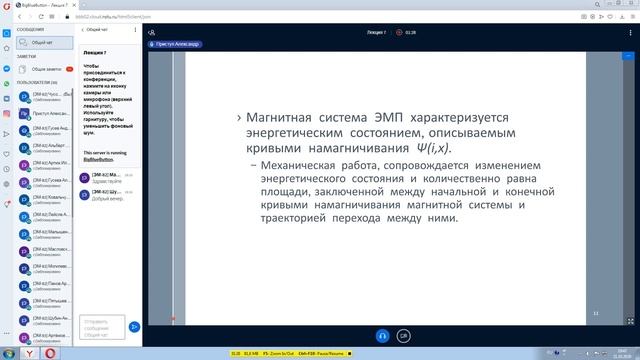Click the chat message input field
The height and width of the screenshot is (360, 640).
click(102, 327)
